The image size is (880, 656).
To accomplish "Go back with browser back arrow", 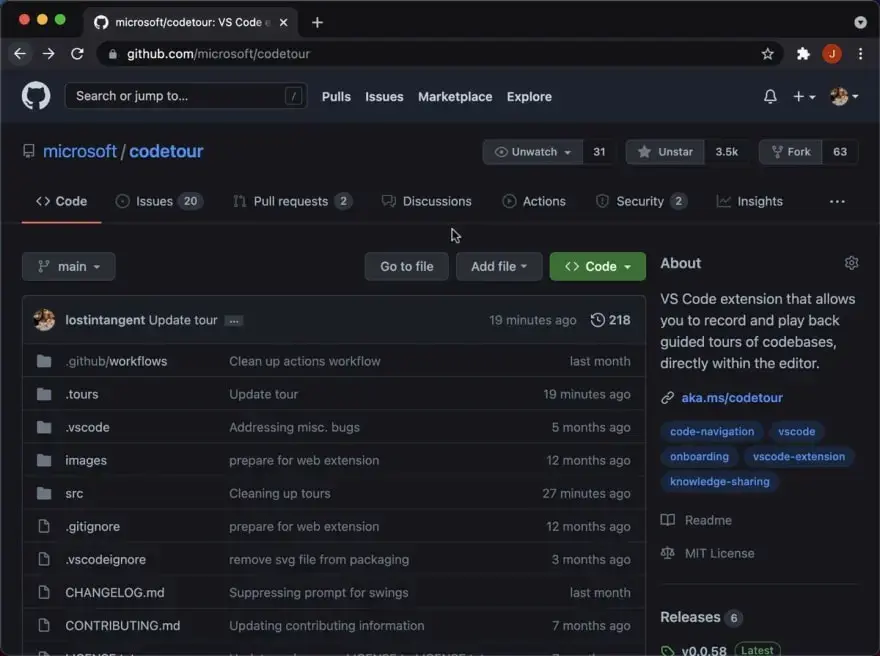I will (x=20, y=54).
